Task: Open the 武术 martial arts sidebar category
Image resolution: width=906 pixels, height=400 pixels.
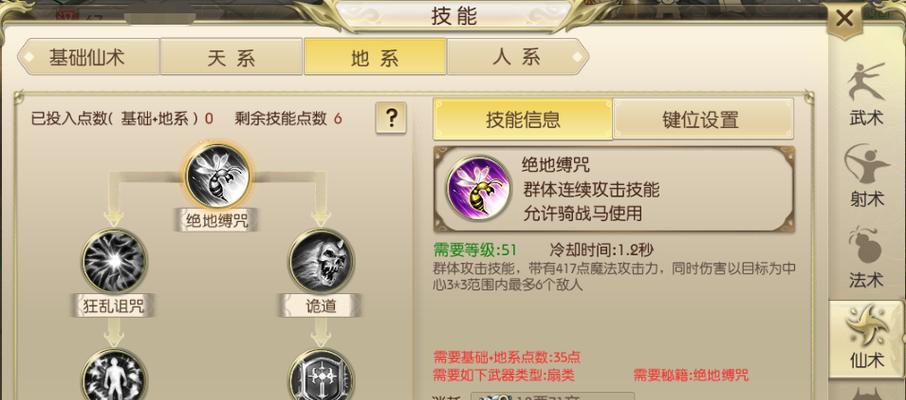Action: point(866,95)
